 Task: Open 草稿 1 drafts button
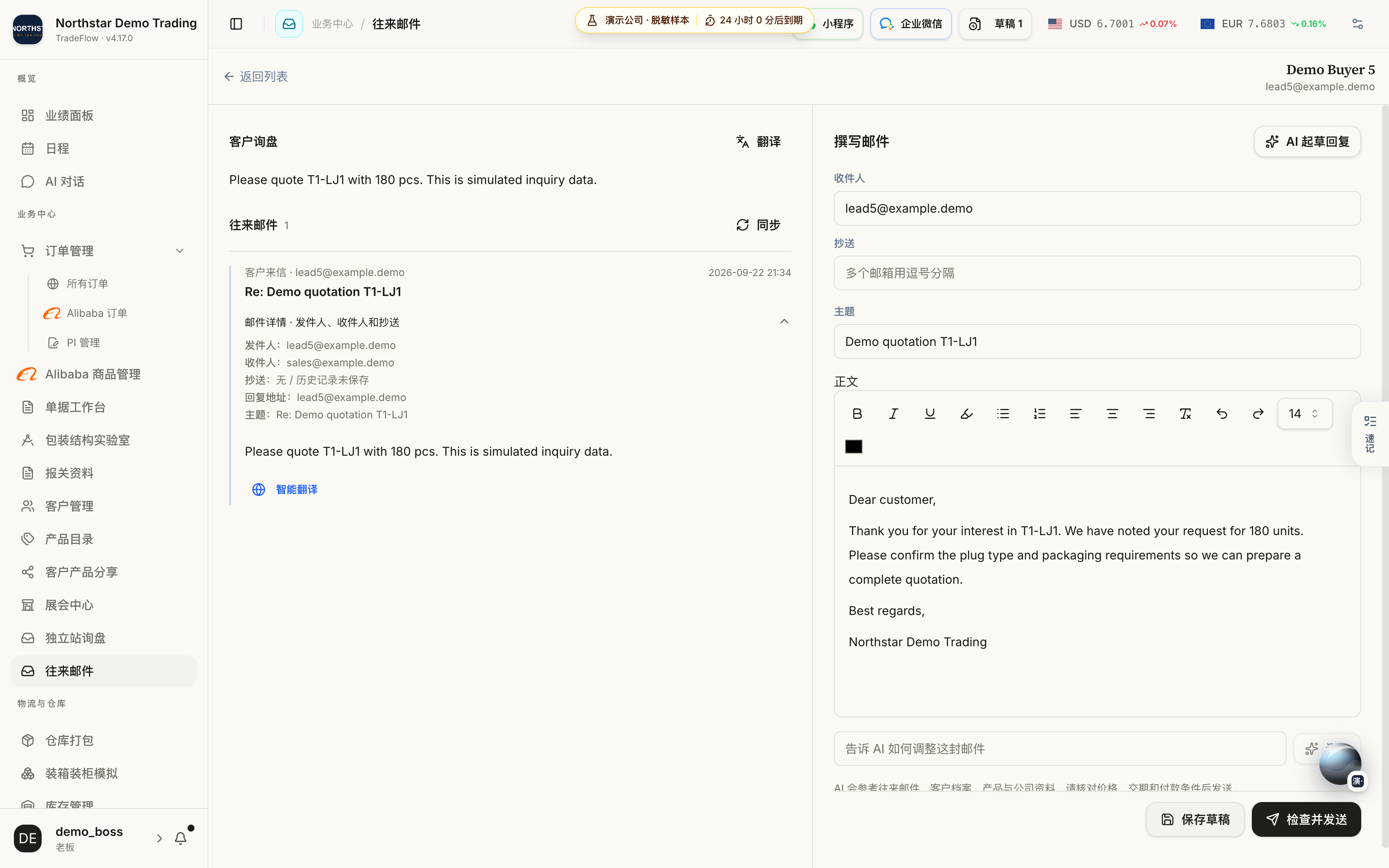(995, 23)
